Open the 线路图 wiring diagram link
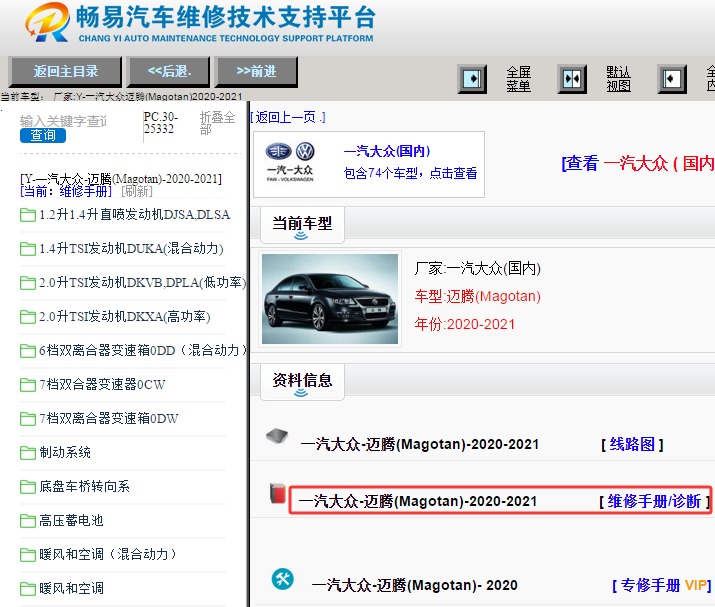 632,444
